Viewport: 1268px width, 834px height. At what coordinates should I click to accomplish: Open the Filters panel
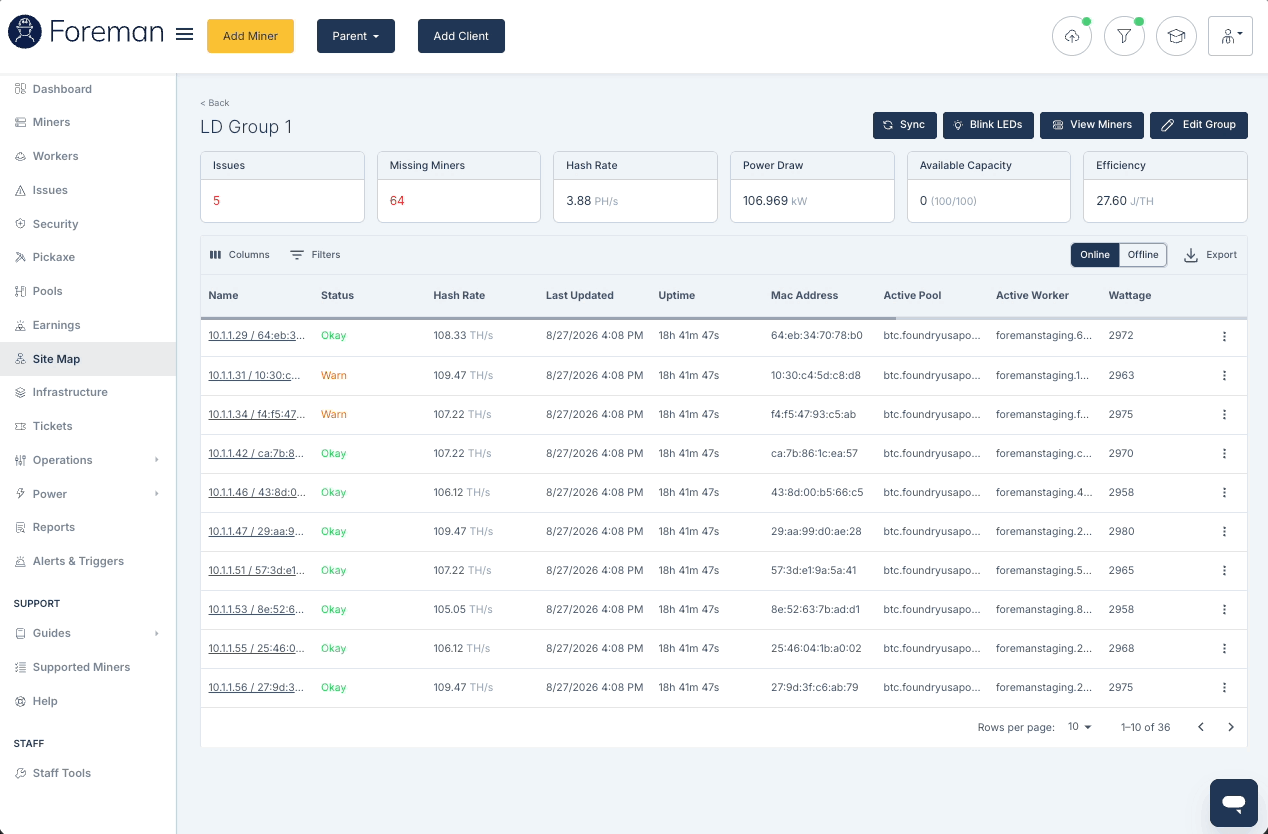pyautogui.click(x=315, y=255)
